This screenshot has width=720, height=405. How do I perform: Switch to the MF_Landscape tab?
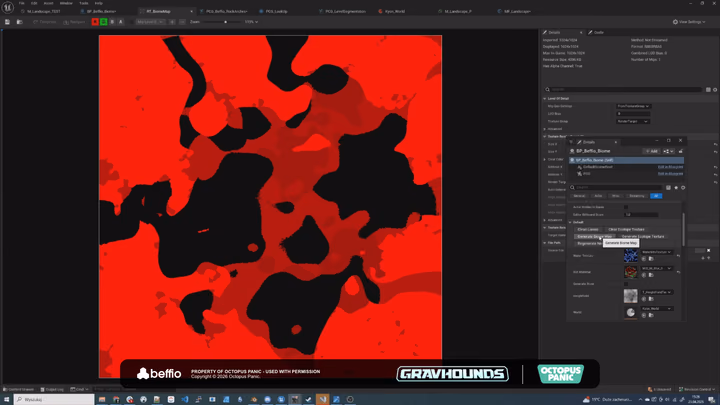517,11
